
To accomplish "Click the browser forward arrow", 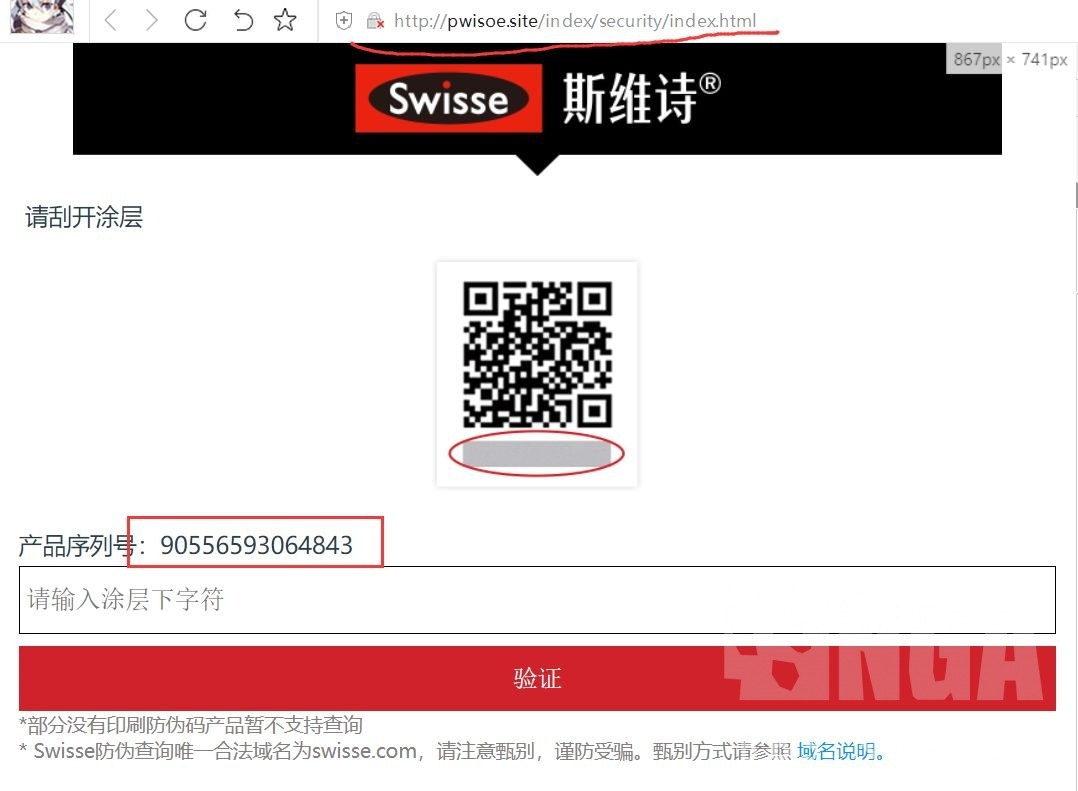I will (151, 21).
